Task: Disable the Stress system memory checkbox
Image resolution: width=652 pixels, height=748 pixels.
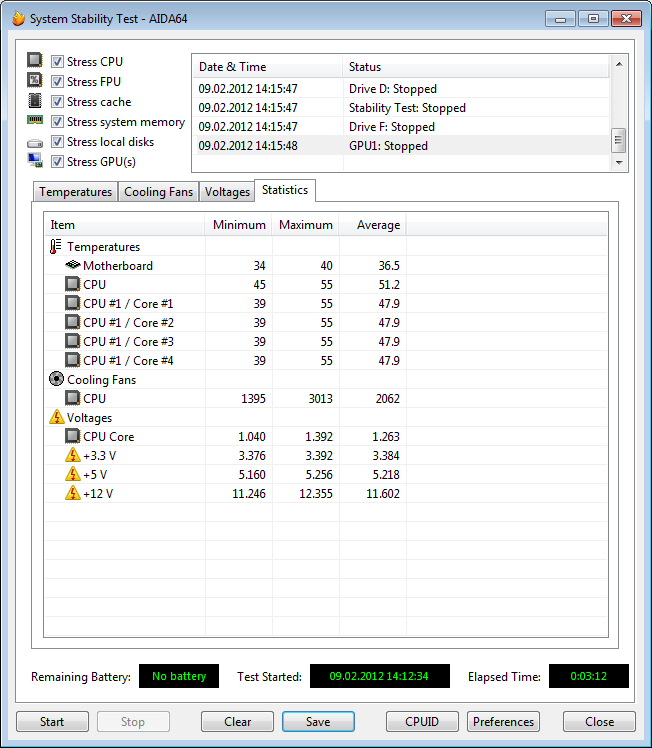Action: coord(57,122)
